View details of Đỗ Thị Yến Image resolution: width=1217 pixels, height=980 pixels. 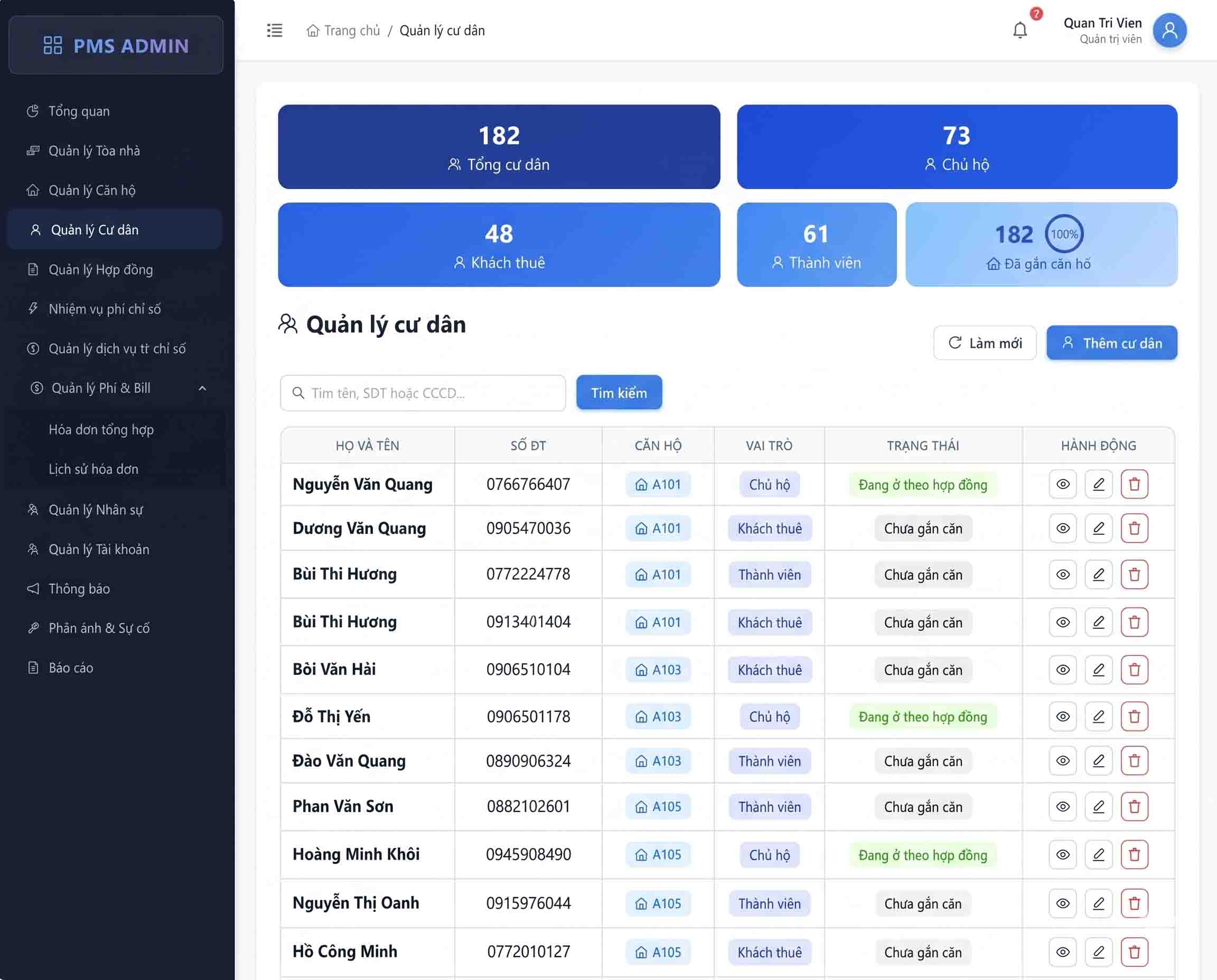coord(1063,717)
